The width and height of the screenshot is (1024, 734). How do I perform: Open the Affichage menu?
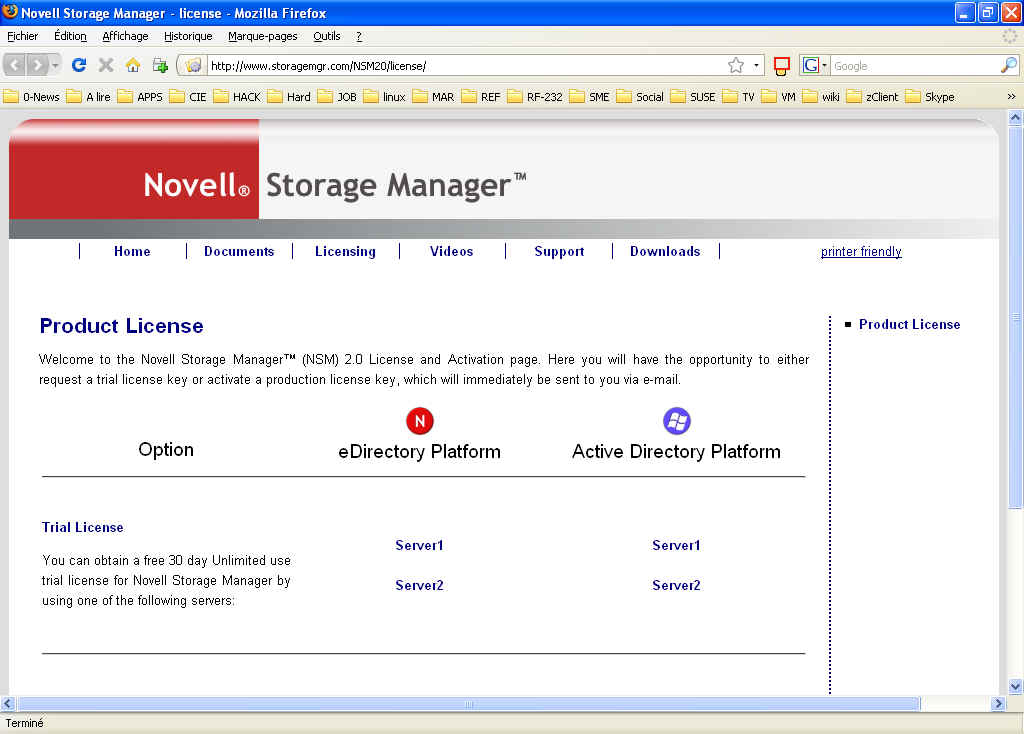click(125, 37)
